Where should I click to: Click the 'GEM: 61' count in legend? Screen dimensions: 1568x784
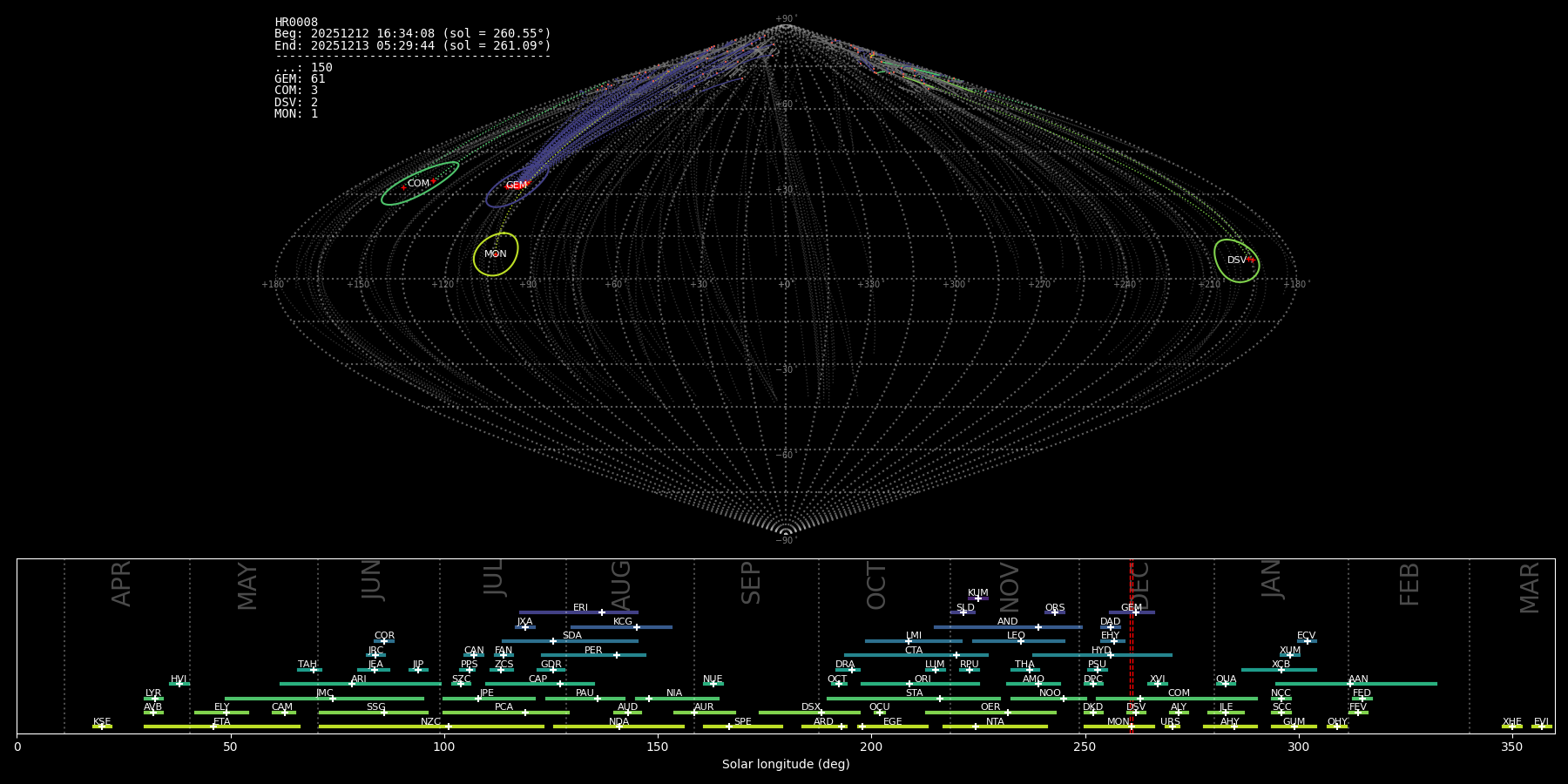coord(300,79)
